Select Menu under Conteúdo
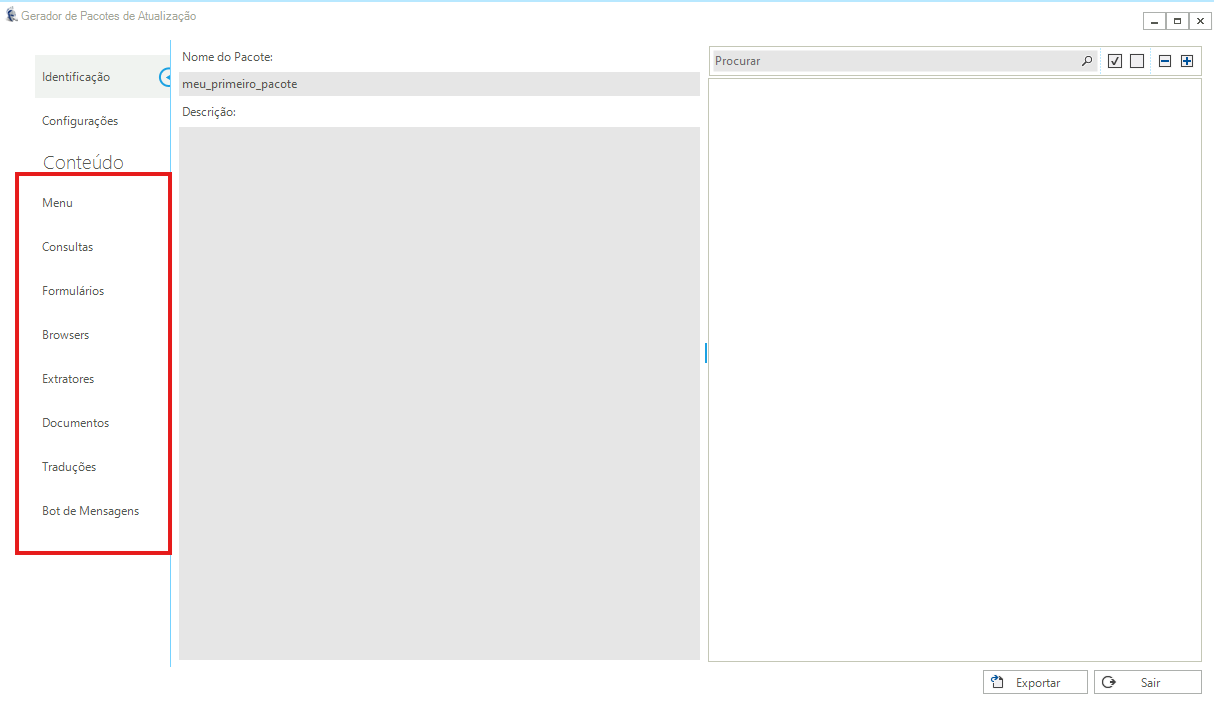 [57, 203]
